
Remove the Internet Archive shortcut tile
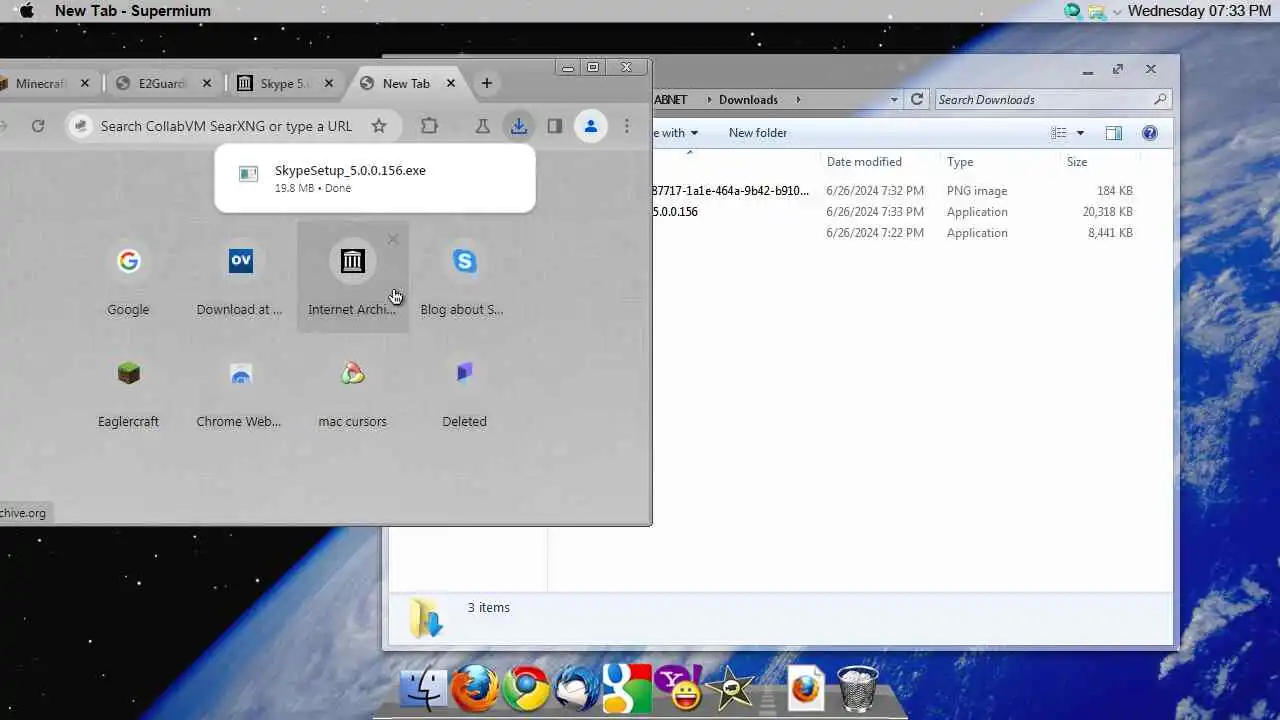click(393, 239)
